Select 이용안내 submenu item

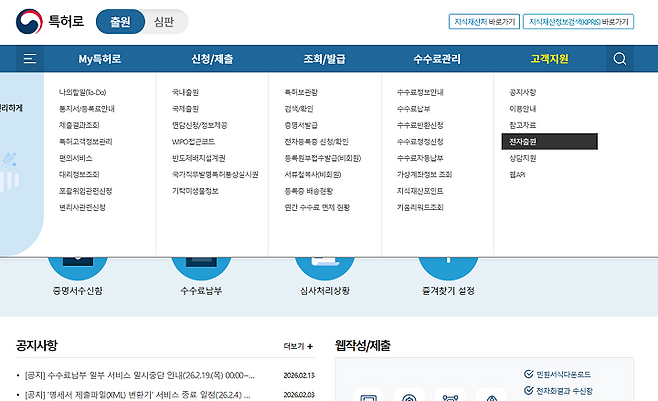pyautogui.click(x=522, y=109)
